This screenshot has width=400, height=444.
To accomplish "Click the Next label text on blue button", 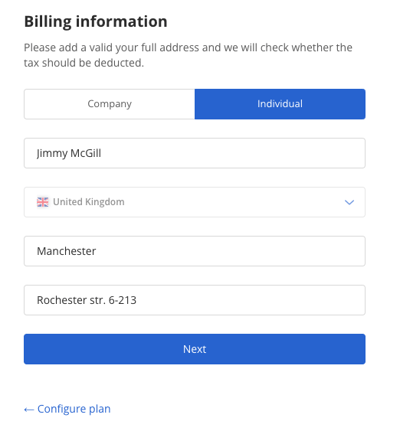I will [195, 349].
